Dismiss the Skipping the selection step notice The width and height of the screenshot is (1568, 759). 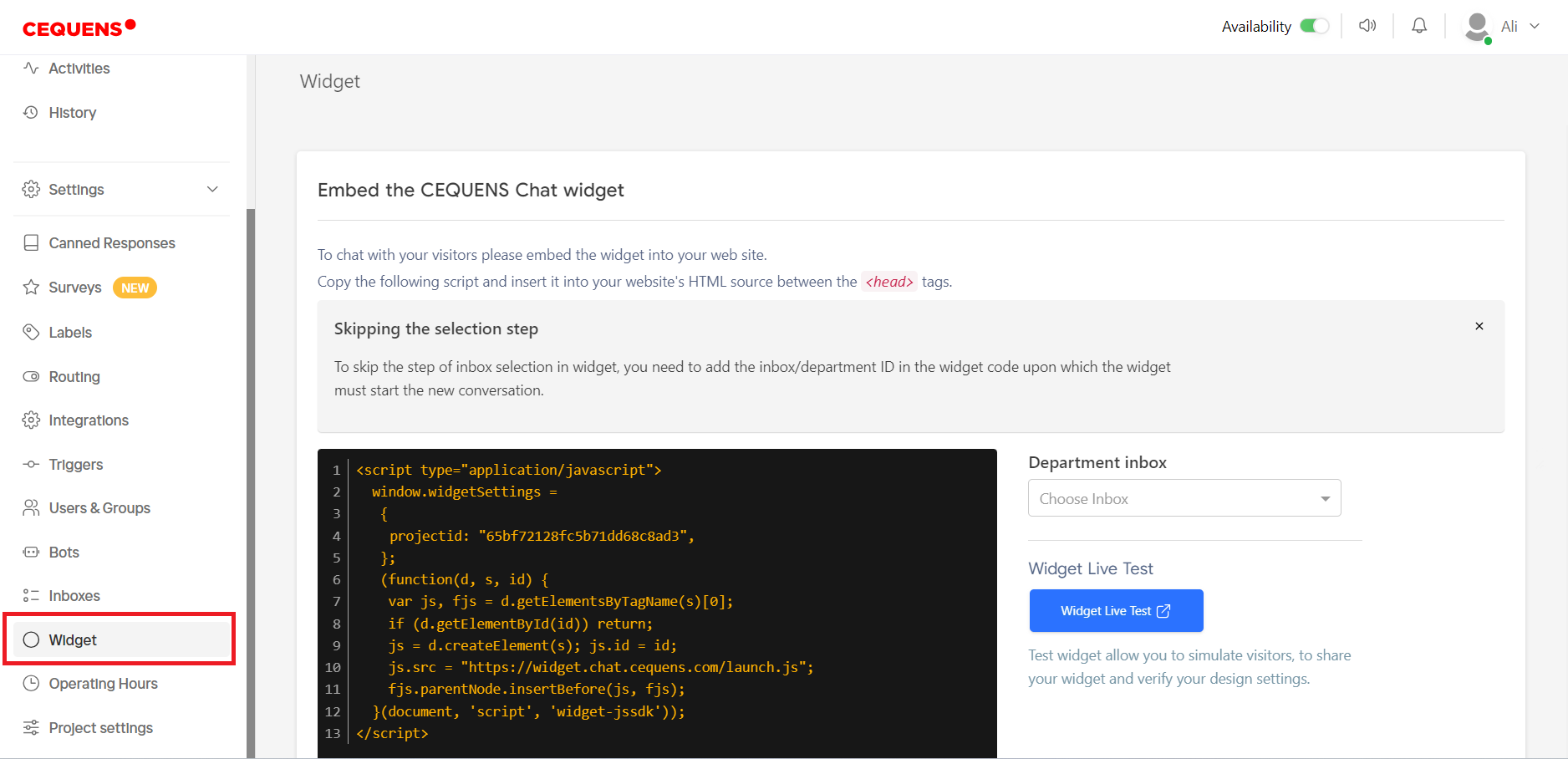[1479, 326]
